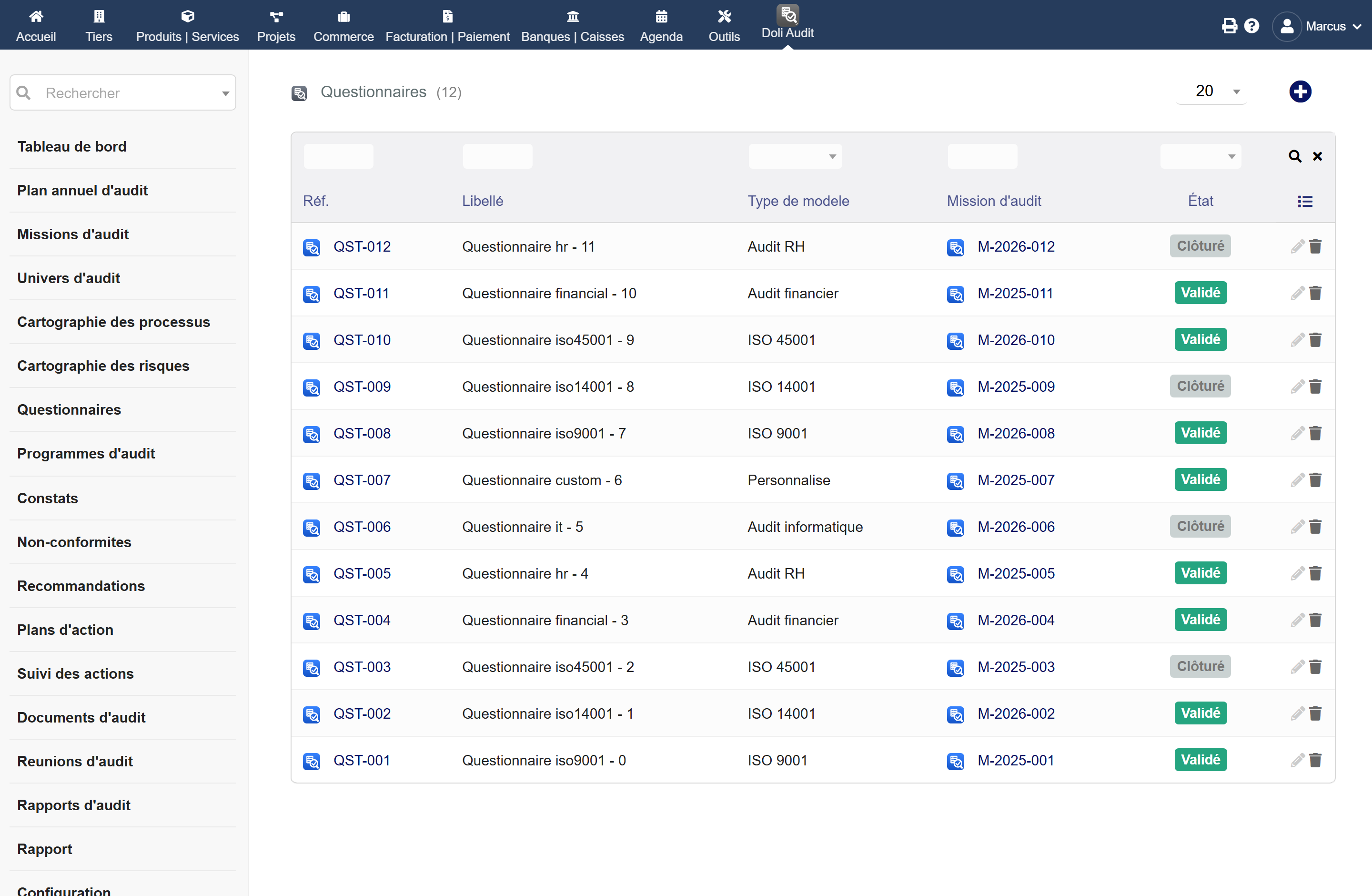Open Cartographie des risques sidebar entry
This screenshot has height=896, width=1372.
(x=103, y=366)
